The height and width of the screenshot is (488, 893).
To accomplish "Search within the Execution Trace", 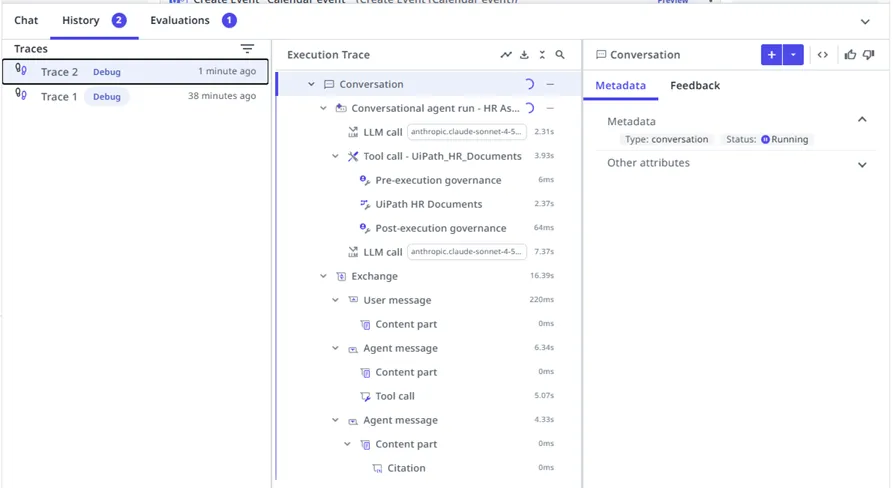I will coord(560,55).
